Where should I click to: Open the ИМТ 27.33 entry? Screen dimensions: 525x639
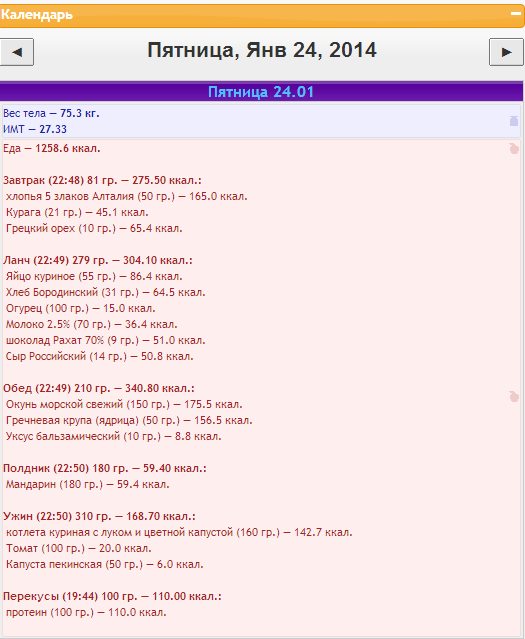pyautogui.click(x=35, y=129)
